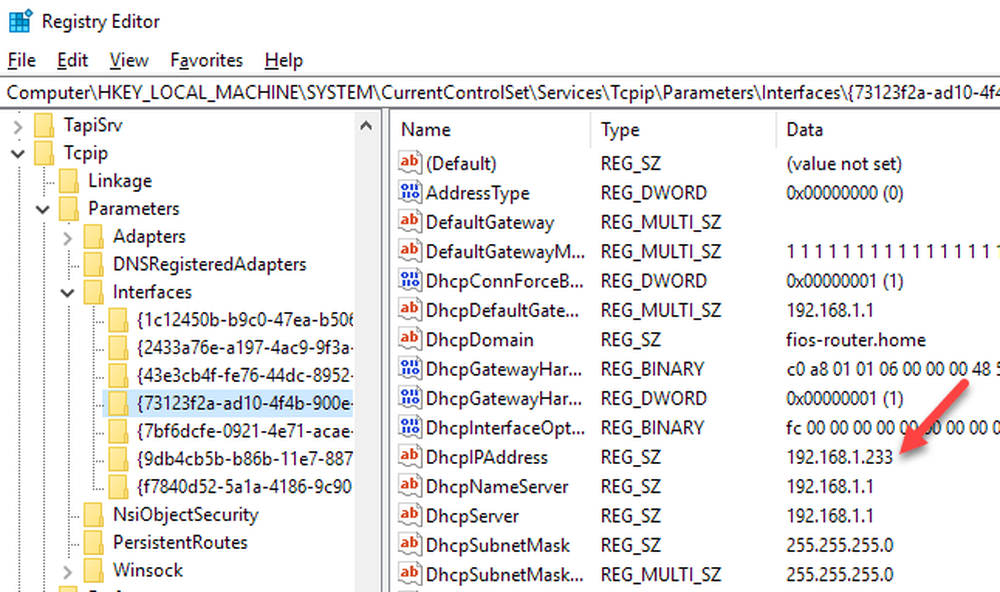Click the DhcpGatewayHar... REG_BINARY icon
This screenshot has height=592, width=1000.
[x=409, y=368]
